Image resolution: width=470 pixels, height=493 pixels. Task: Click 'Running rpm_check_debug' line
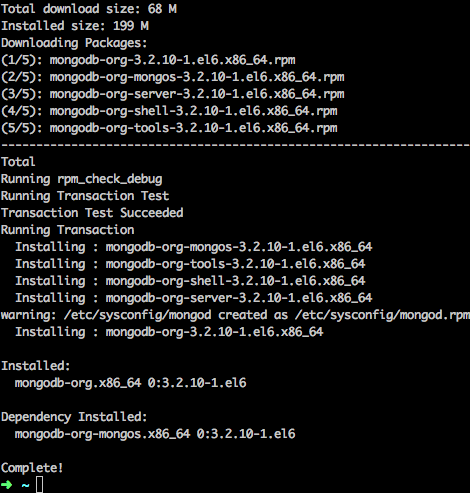click(x=82, y=179)
